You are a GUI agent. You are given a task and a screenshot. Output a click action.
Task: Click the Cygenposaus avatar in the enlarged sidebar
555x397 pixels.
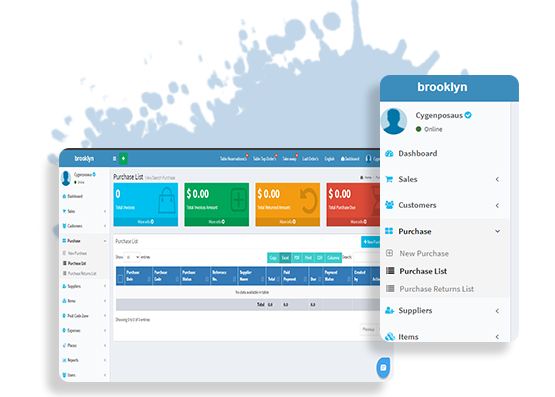point(394,121)
